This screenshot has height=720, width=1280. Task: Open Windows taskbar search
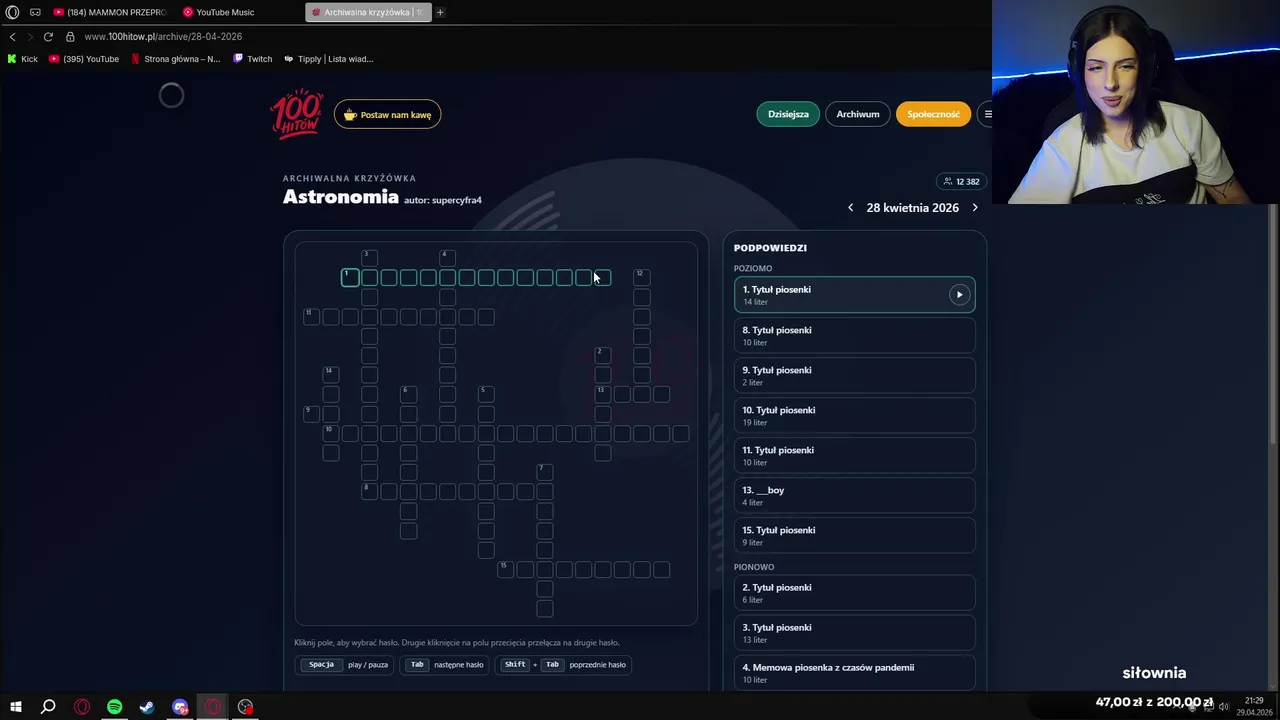[x=48, y=707]
